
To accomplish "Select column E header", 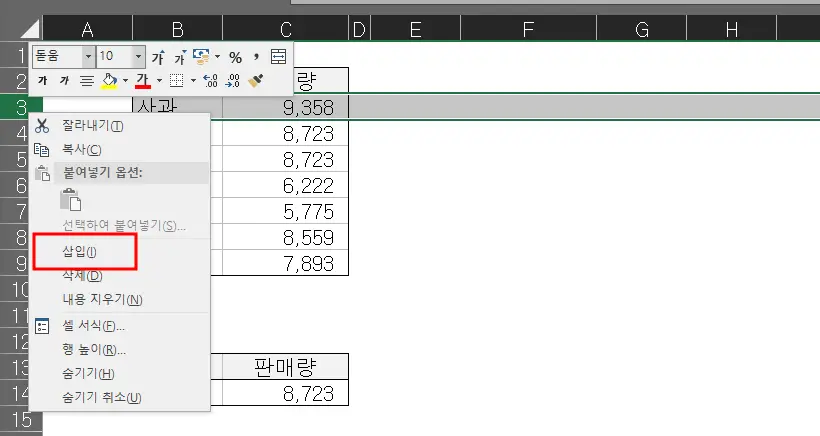I will click(x=416, y=29).
